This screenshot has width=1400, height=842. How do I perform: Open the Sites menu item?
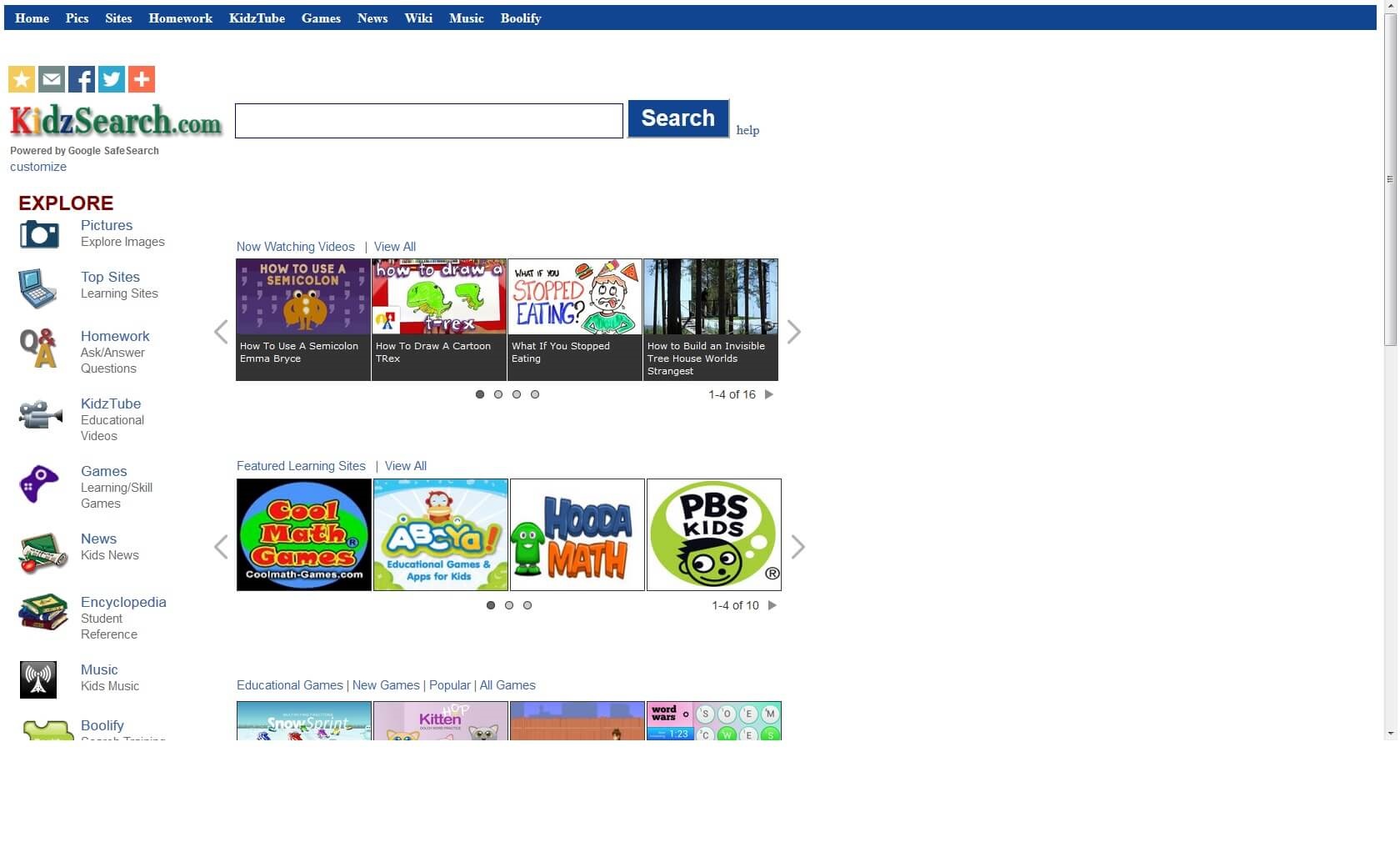click(x=118, y=18)
